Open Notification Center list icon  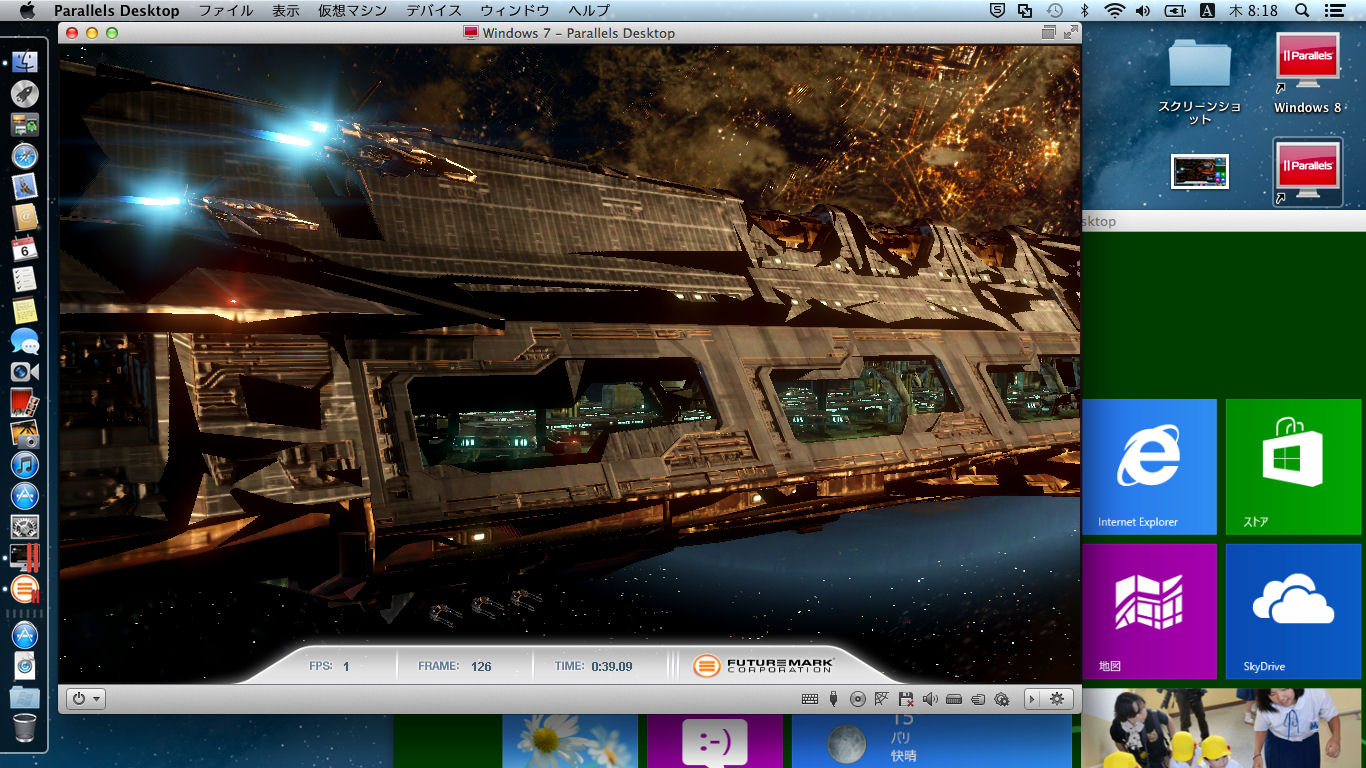click(1334, 10)
